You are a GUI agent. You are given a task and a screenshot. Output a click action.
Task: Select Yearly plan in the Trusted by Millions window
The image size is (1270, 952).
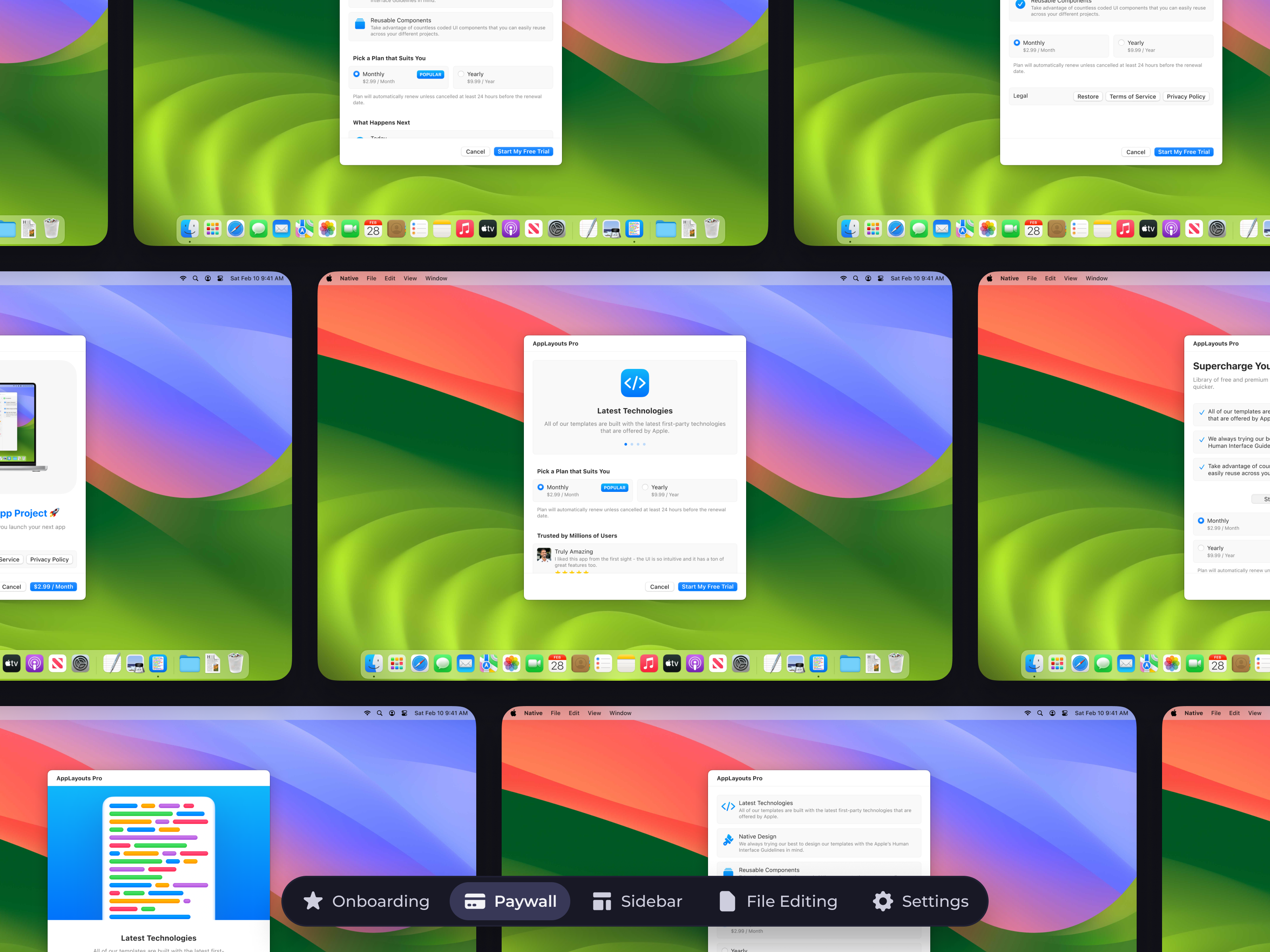tap(687, 491)
